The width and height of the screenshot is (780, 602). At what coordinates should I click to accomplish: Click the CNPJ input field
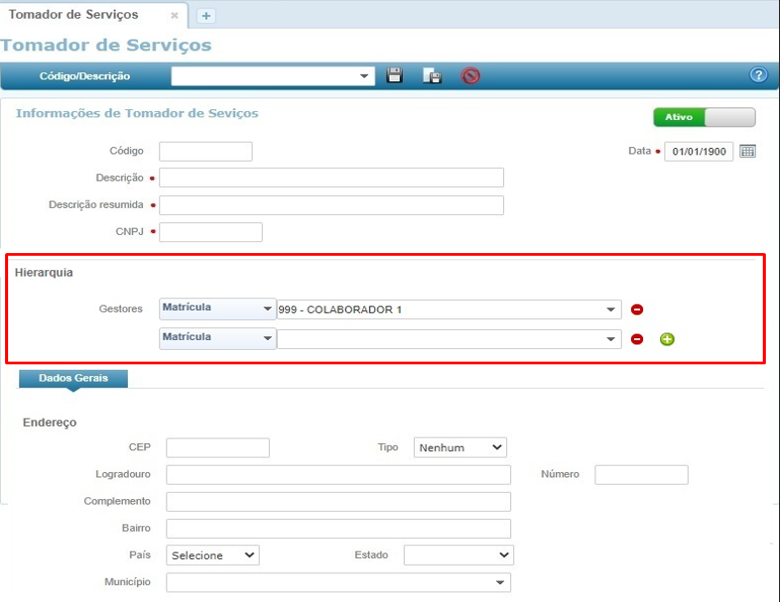(211, 232)
